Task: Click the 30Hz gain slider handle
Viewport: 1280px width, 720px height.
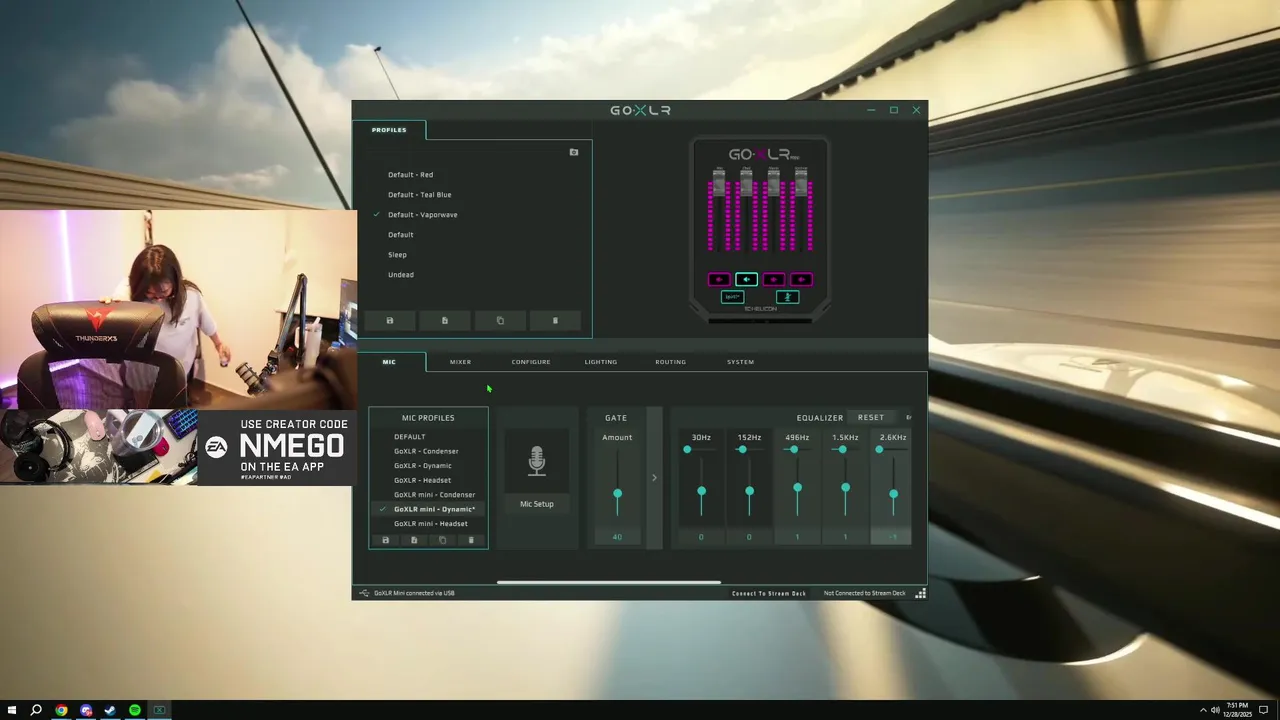Action: point(701,491)
